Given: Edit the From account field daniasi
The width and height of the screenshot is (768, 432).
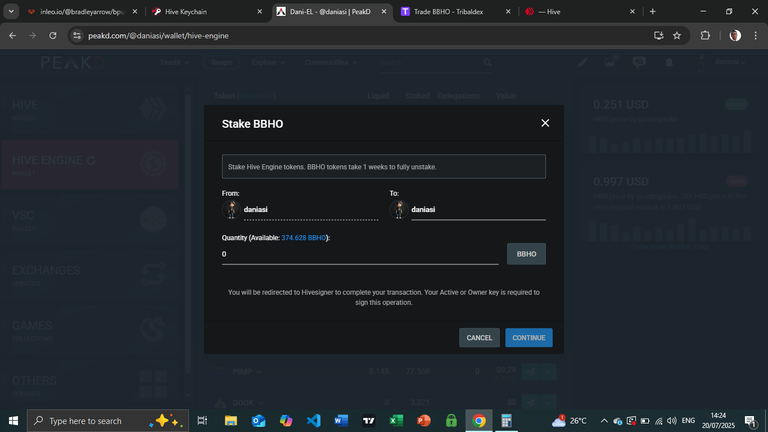Looking at the screenshot, I should [311, 209].
